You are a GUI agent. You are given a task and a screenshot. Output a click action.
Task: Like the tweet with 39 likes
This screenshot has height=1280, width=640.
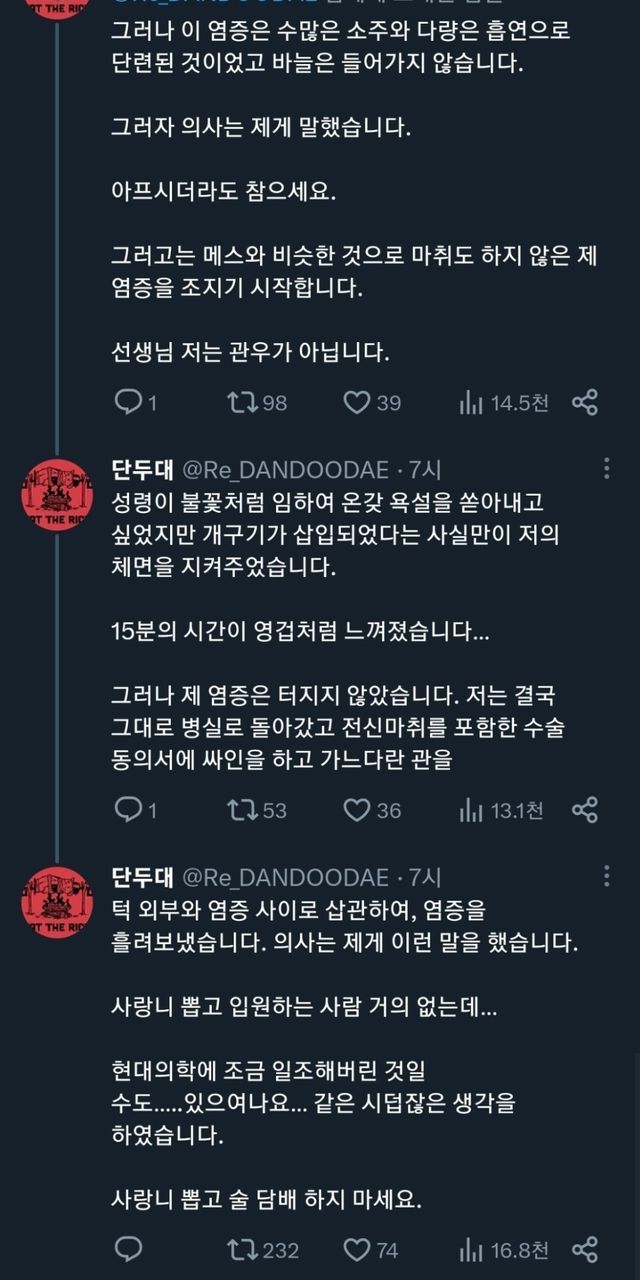[357, 402]
